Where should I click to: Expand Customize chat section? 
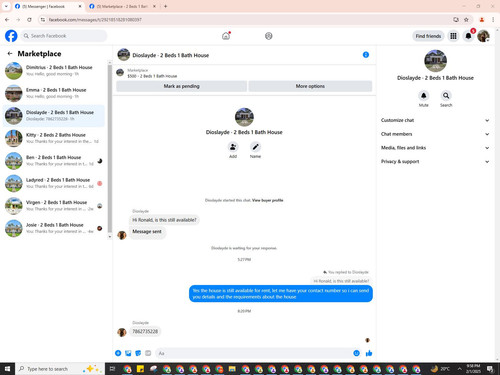click(x=435, y=120)
